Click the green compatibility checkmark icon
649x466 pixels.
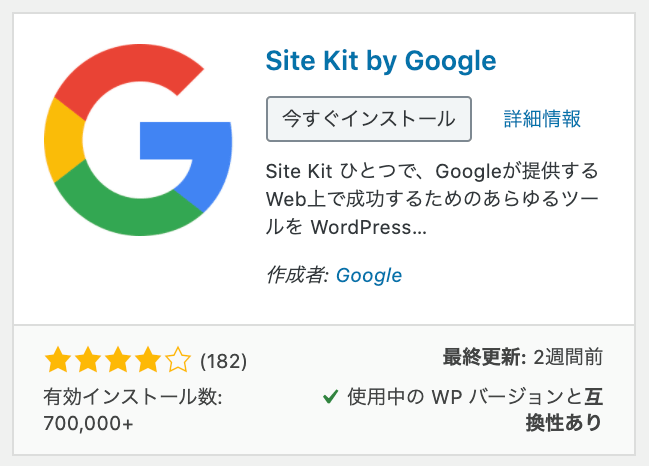[x=330, y=397]
